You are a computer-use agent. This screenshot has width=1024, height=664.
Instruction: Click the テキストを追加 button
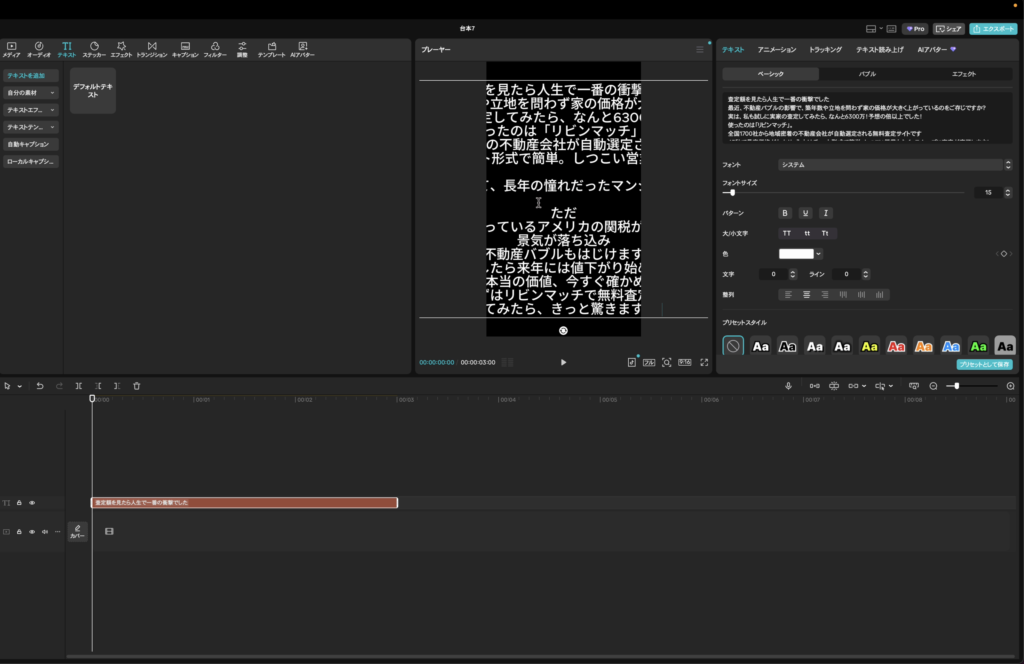coord(31,76)
